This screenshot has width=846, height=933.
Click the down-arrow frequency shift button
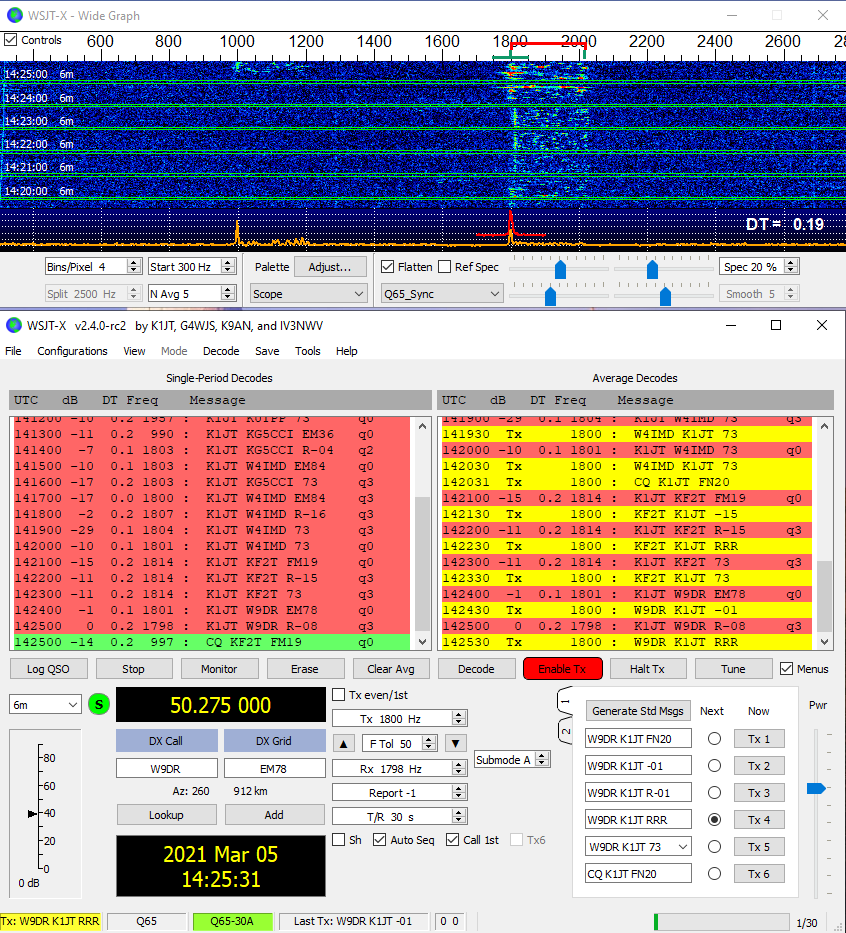(x=456, y=743)
